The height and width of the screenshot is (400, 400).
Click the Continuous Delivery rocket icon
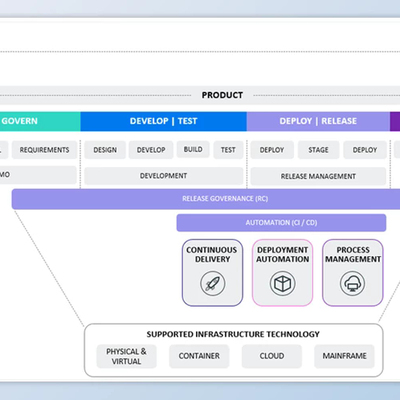point(213,284)
